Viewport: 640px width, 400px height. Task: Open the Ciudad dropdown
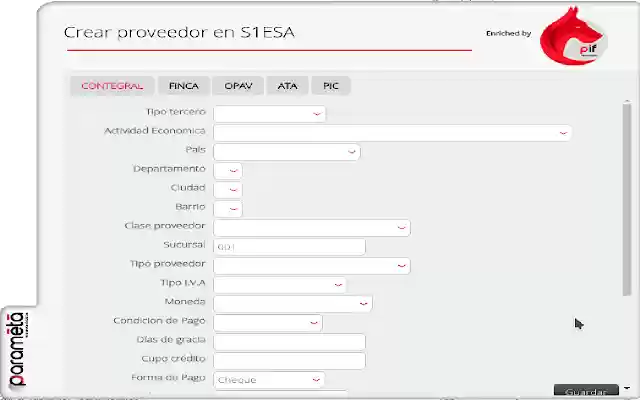[x=228, y=190]
